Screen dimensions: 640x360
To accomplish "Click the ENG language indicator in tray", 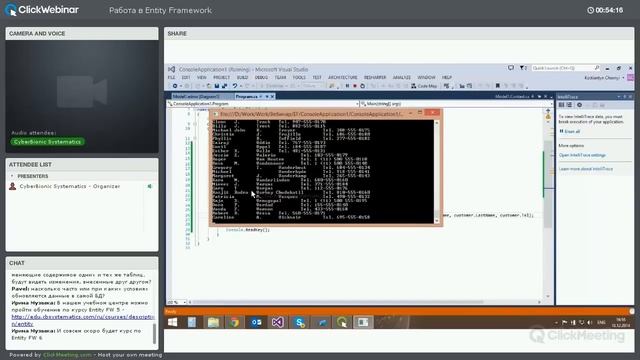I will pyautogui.click(x=602, y=322).
